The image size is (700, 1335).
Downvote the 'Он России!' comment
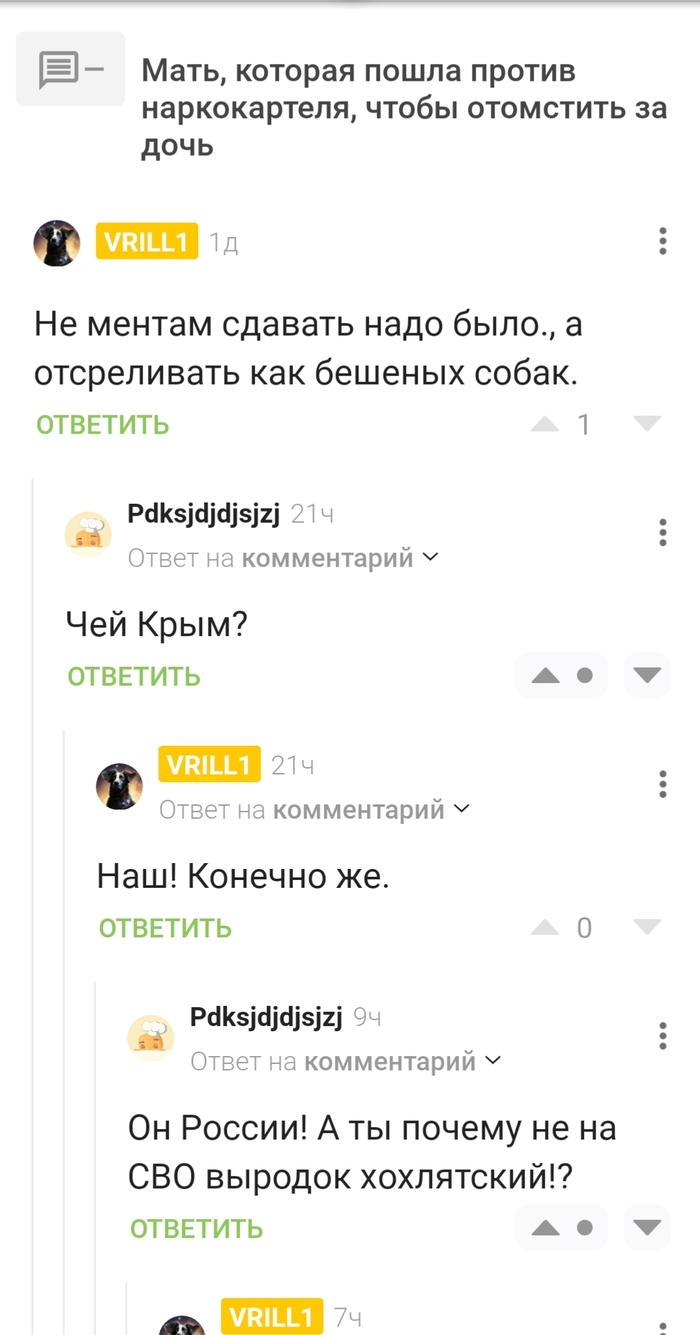(647, 1228)
